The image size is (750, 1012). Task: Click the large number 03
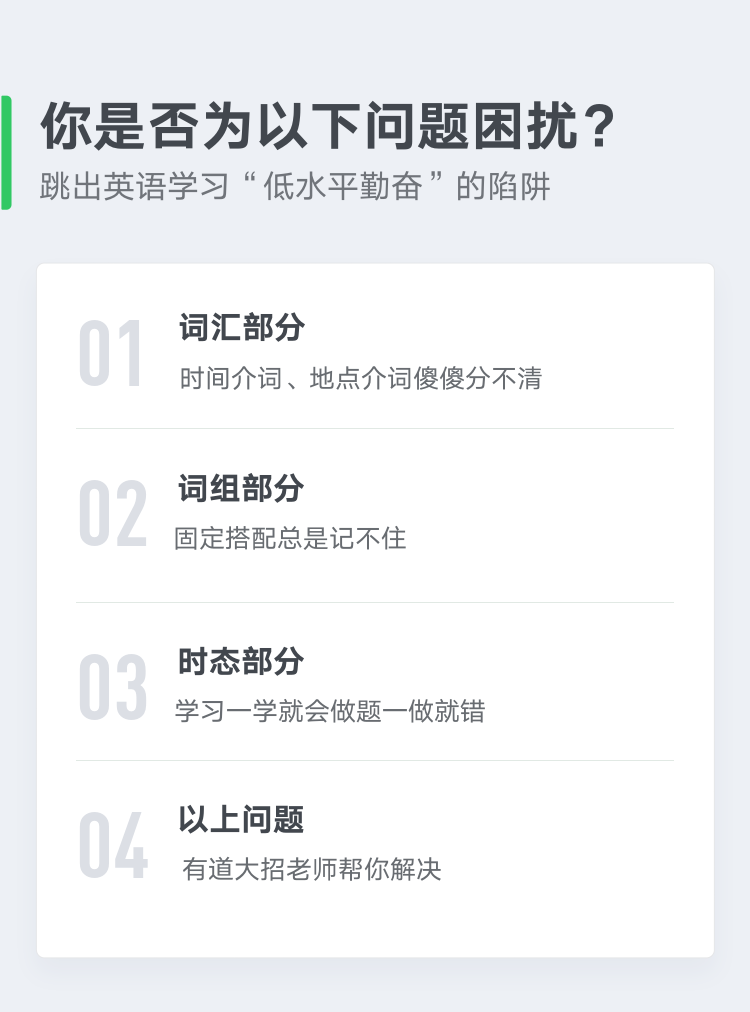pos(113,686)
